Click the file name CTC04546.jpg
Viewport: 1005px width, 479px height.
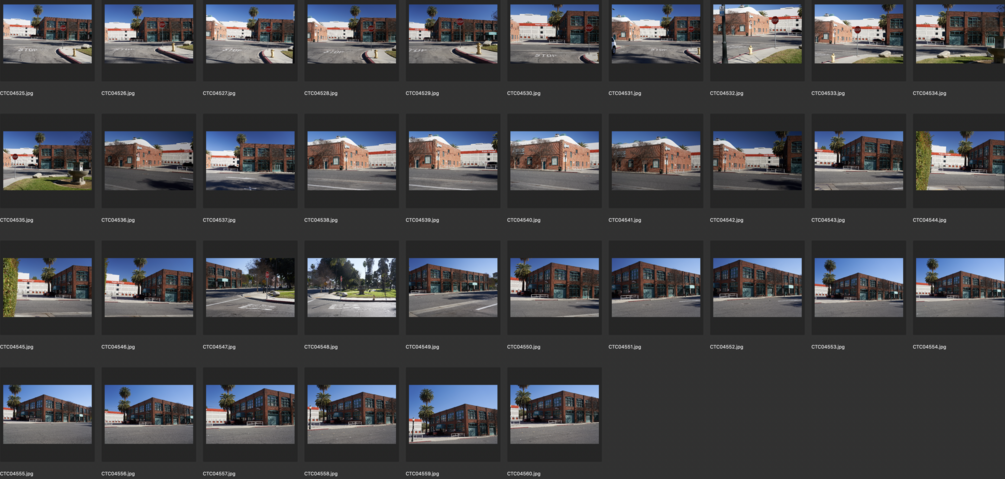coord(118,347)
